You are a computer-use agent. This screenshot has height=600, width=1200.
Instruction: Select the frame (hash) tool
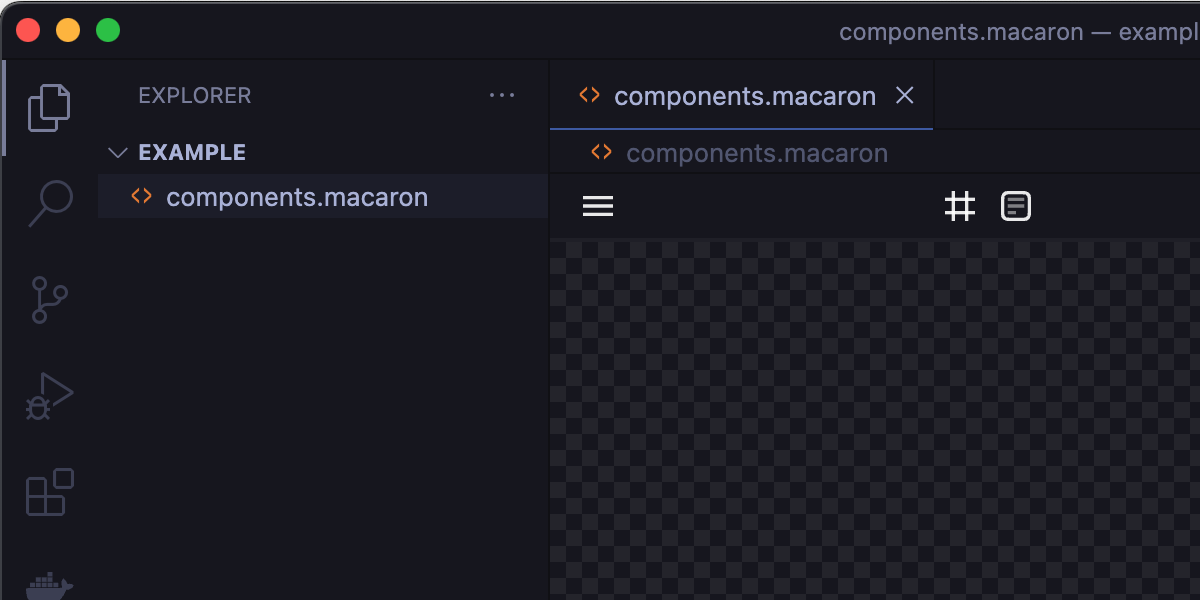[960, 207]
